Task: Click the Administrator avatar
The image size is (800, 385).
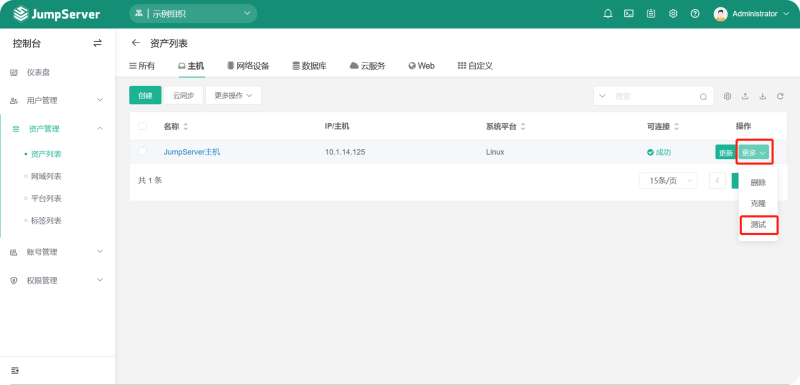Action: (x=720, y=14)
